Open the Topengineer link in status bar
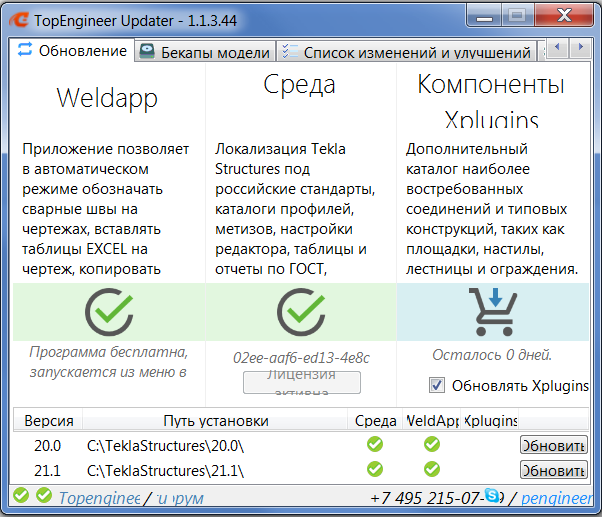602x517 pixels. pos(99,498)
